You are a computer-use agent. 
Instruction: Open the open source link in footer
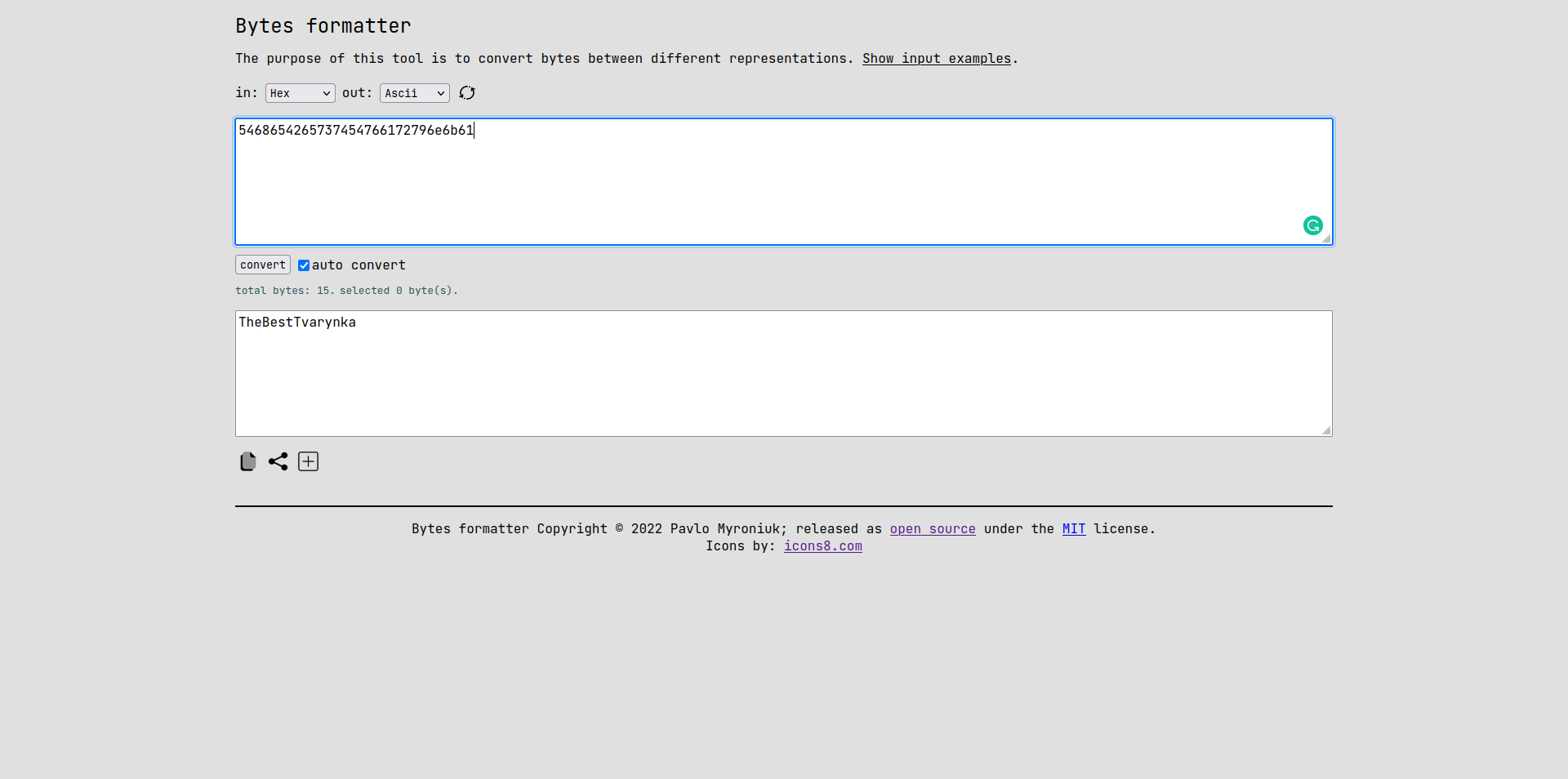(933, 529)
